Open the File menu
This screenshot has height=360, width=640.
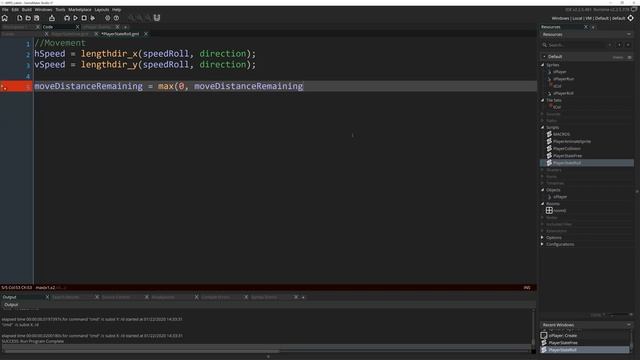(x=5, y=9)
